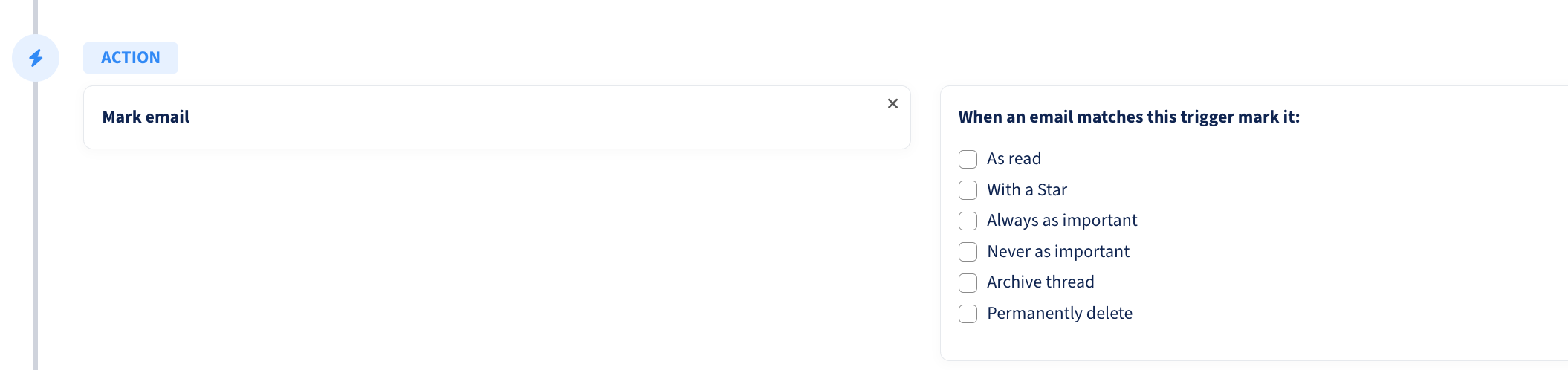Screen dimensions: 1568x370
Task: Check the Always as important box
Action: click(x=968, y=221)
